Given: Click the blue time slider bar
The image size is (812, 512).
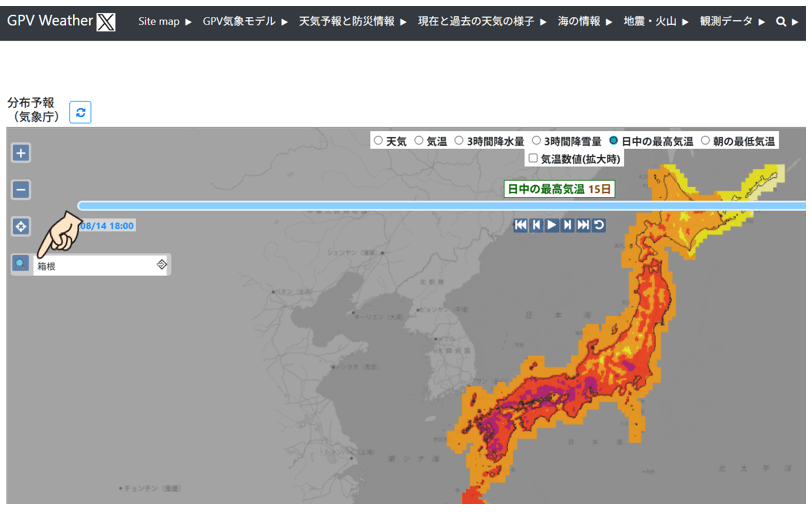Looking at the screenshot, I should coord(440,206).
